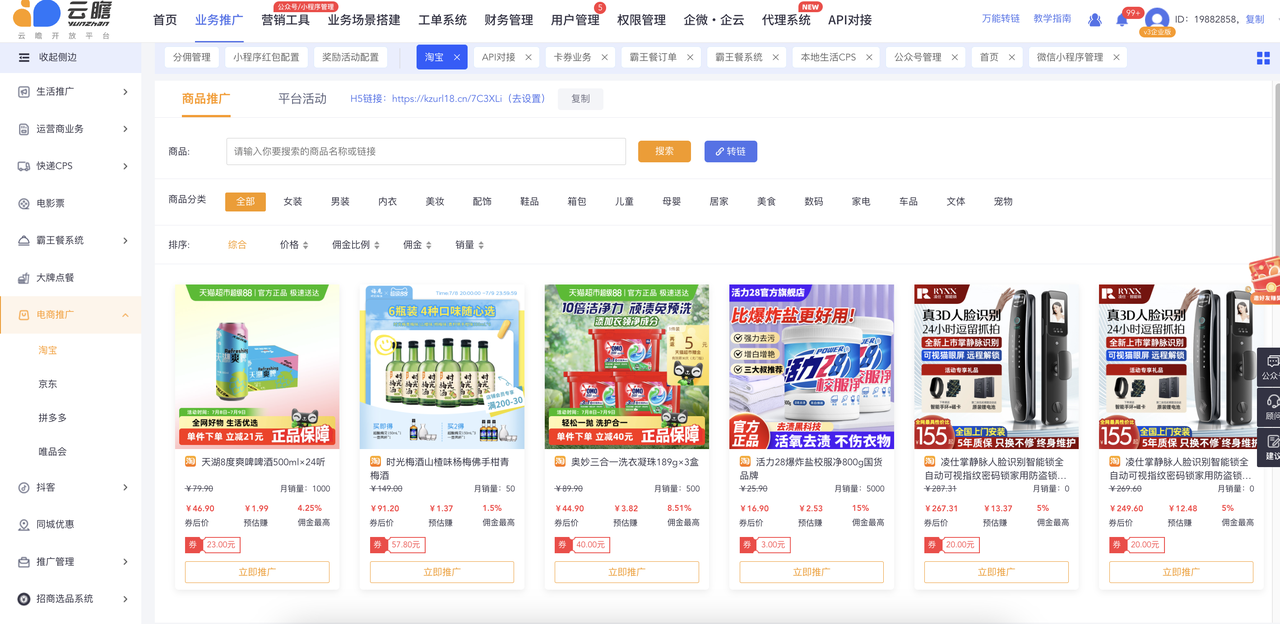This screenshot has width=1280, height=624.
Task: Expand the 快递CPS sidebar chevron
Action: tap(125, 166)
